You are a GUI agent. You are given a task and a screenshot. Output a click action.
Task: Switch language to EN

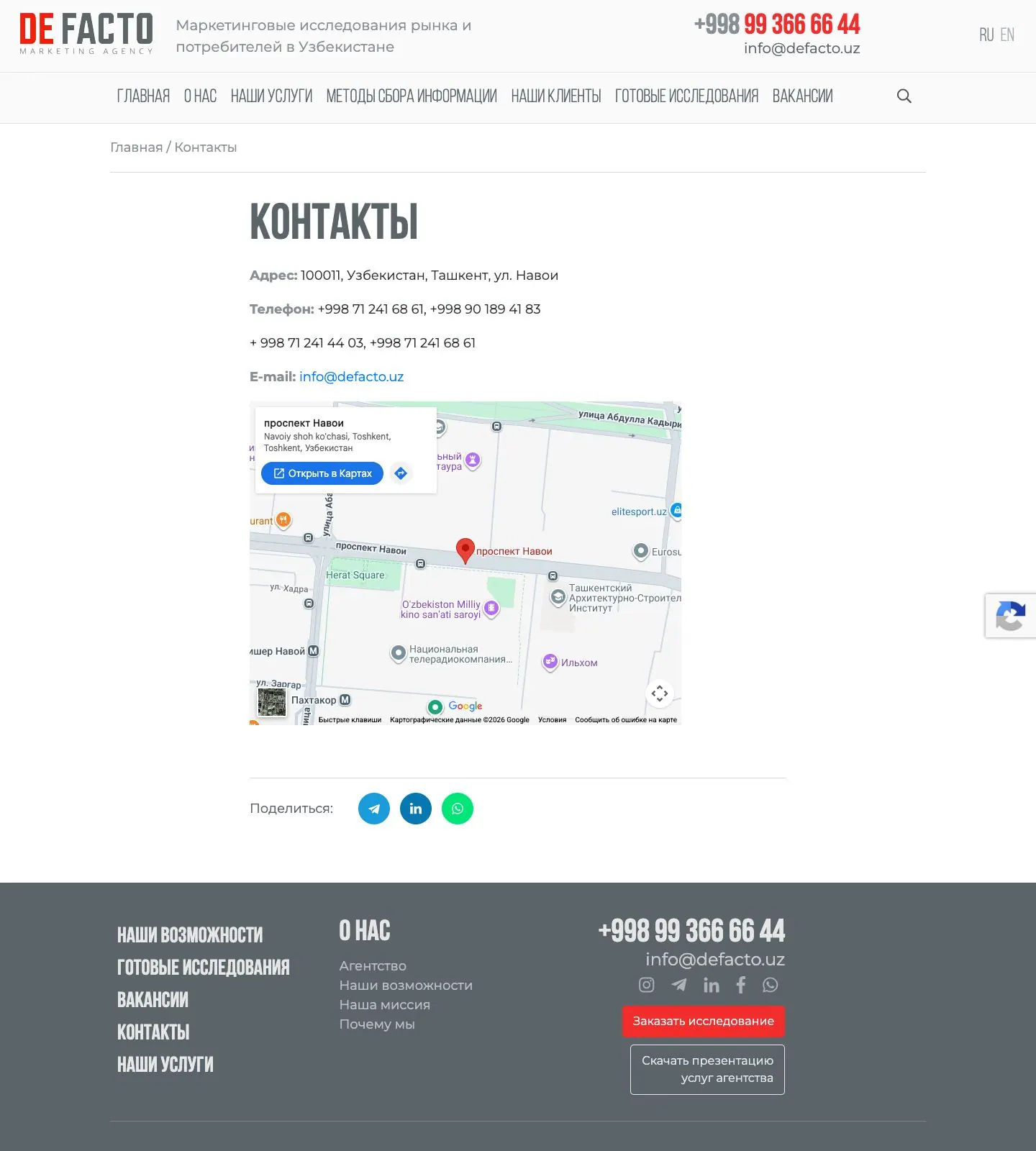[1007, 35]
